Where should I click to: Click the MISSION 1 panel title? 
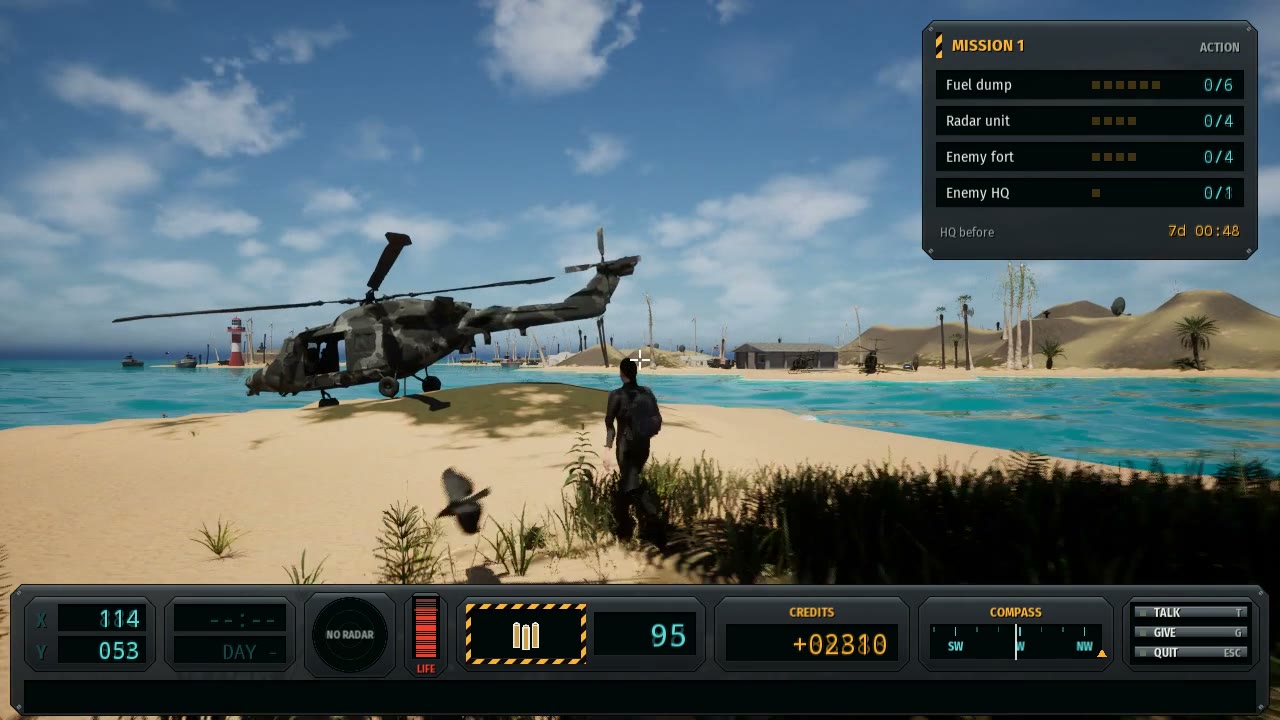click(988, 46)
